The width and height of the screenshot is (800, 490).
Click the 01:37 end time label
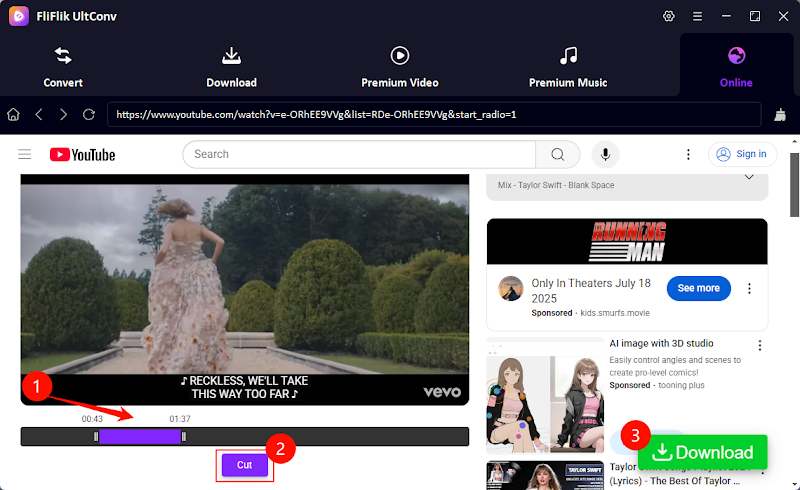tap(180, 419)
